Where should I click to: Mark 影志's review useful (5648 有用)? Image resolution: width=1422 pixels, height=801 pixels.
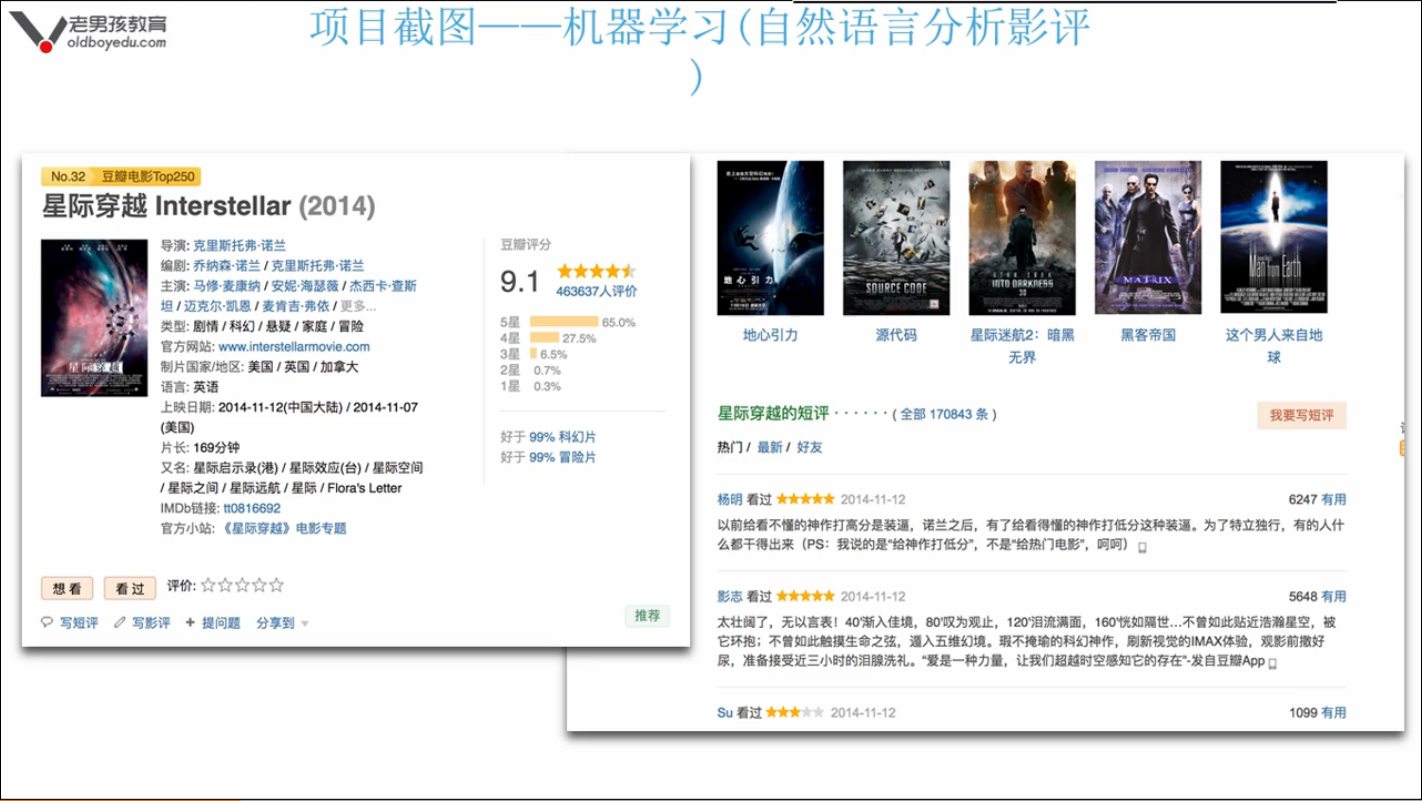click(x=1334, y=596)
